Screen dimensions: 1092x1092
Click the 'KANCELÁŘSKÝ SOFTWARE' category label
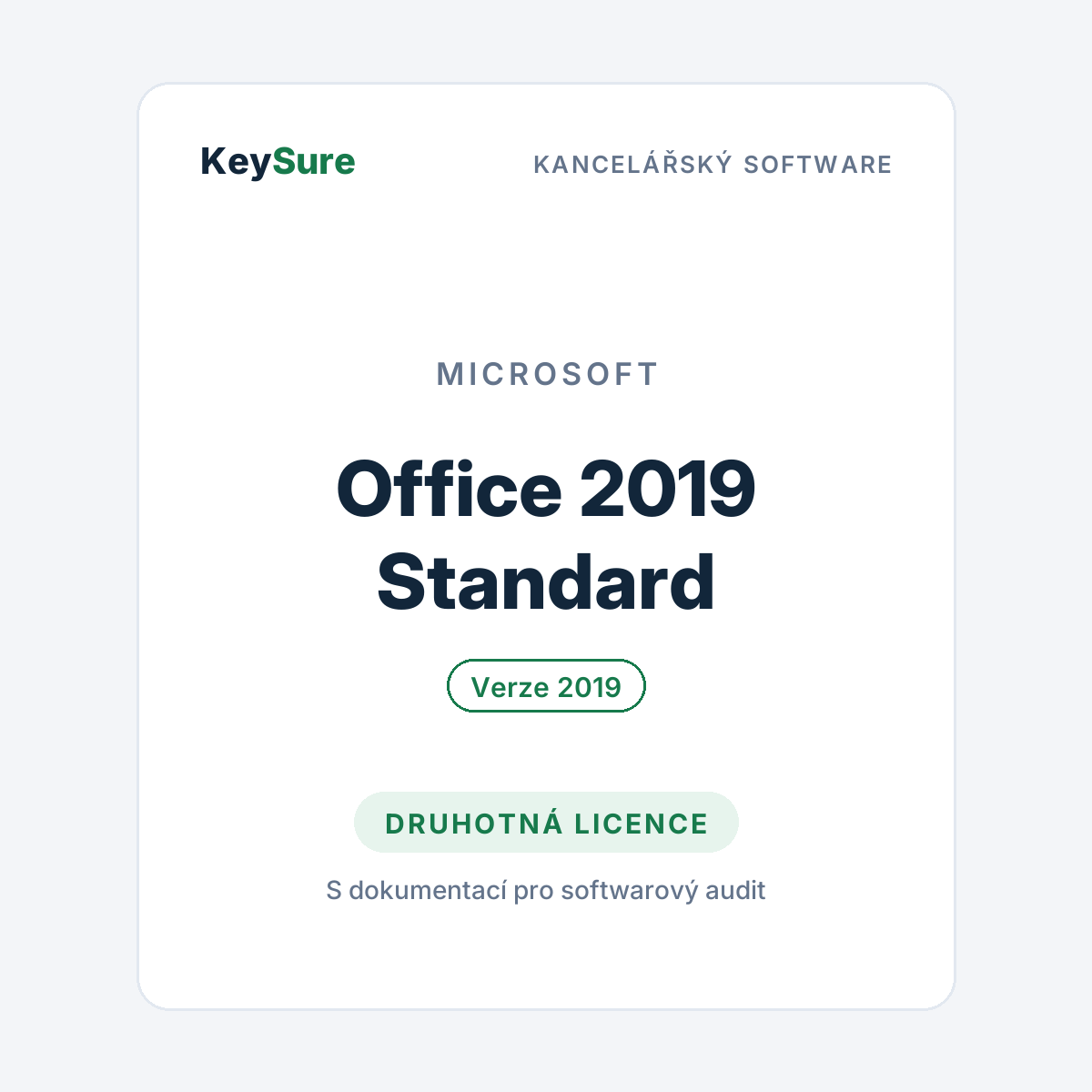click(x=713, y=164)
